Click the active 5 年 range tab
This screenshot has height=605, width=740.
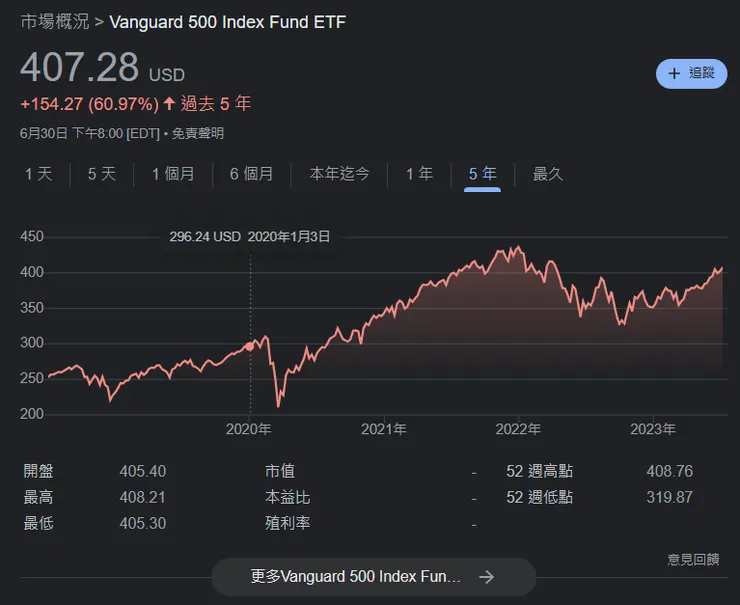pos(482,174)
